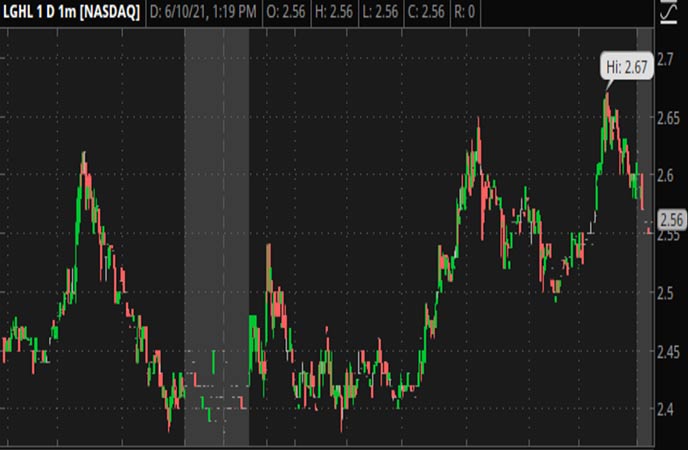Click the LGHL 1 D 1m symbol label
The width and height of the screenshot is (688, 450).
click(72, 12)
